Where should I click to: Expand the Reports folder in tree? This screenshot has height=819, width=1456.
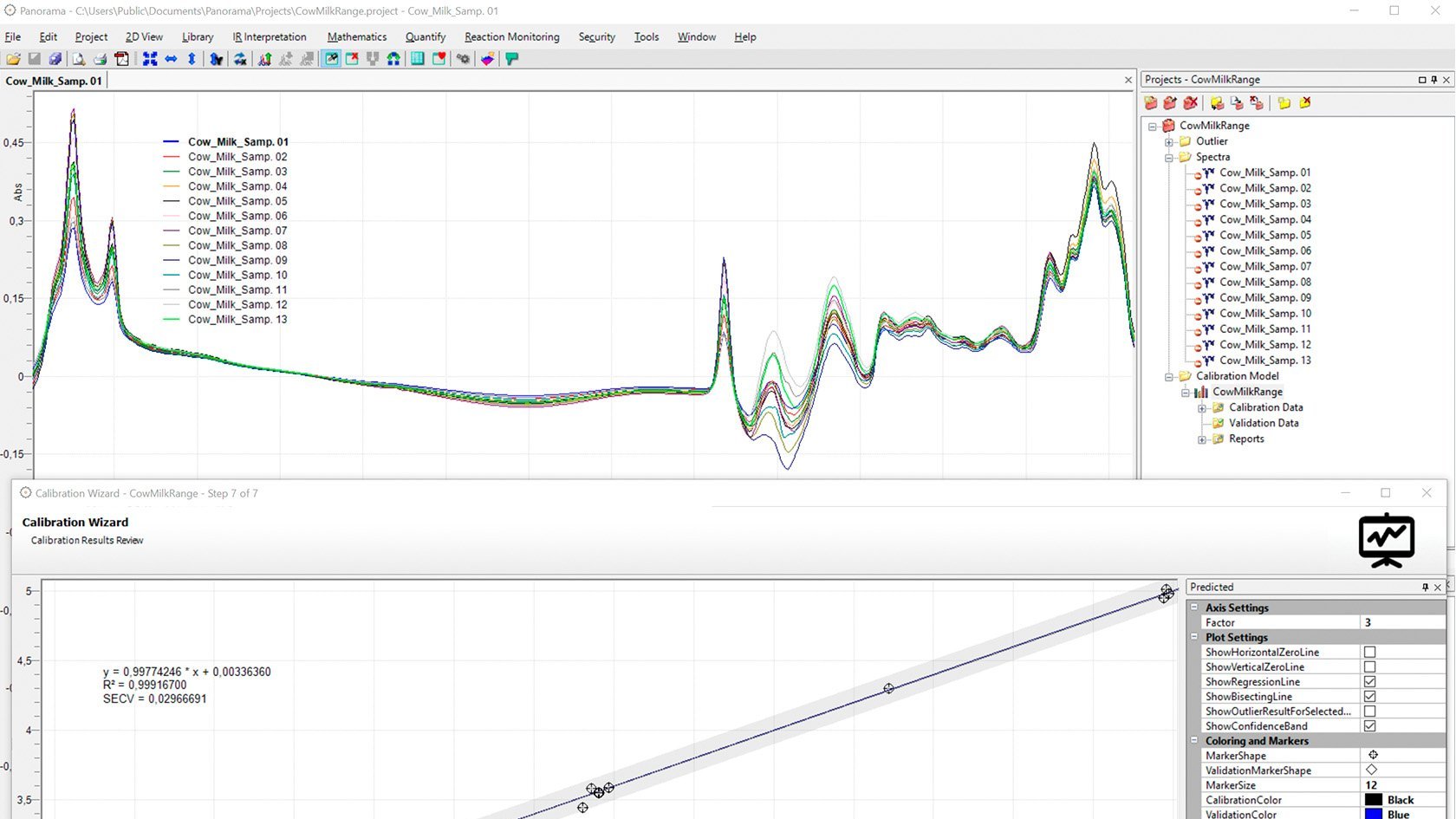point(1202,439)
